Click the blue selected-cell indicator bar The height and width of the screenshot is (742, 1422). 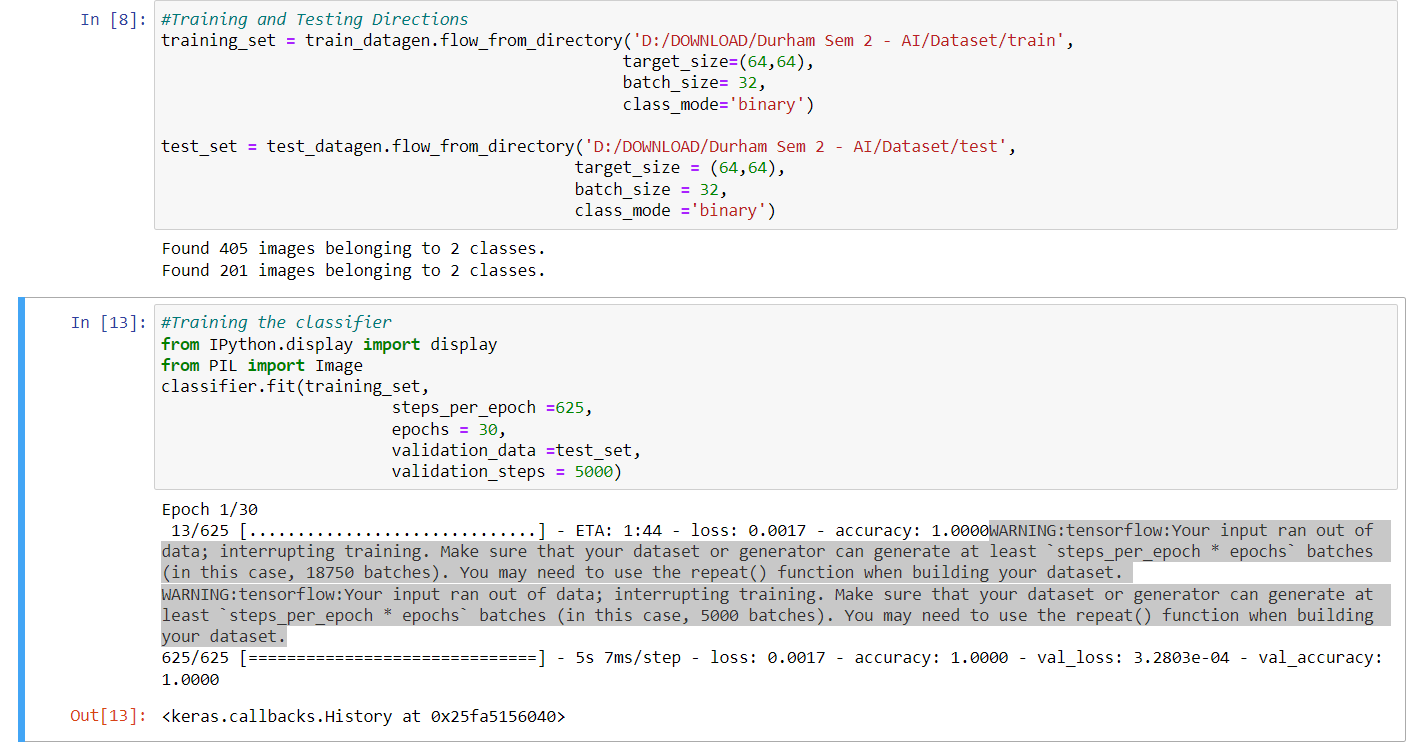21,518
